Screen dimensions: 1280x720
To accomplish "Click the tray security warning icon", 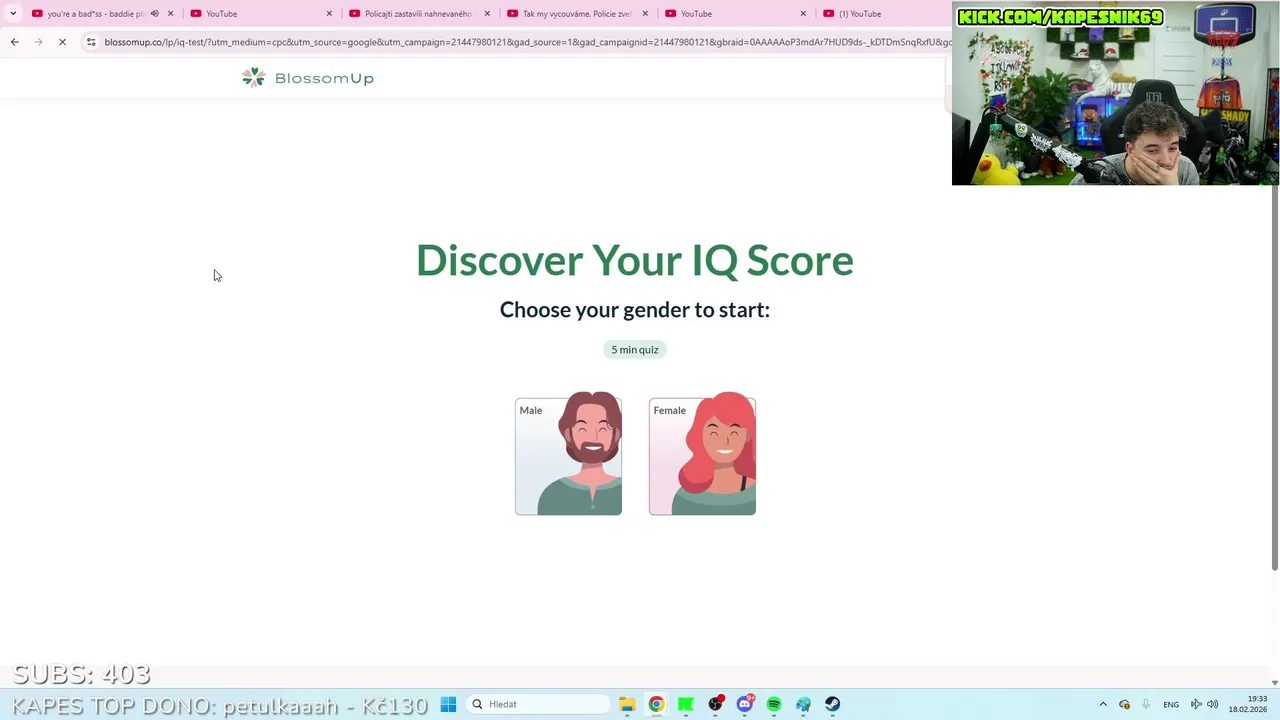I will tap(1125, 704).
